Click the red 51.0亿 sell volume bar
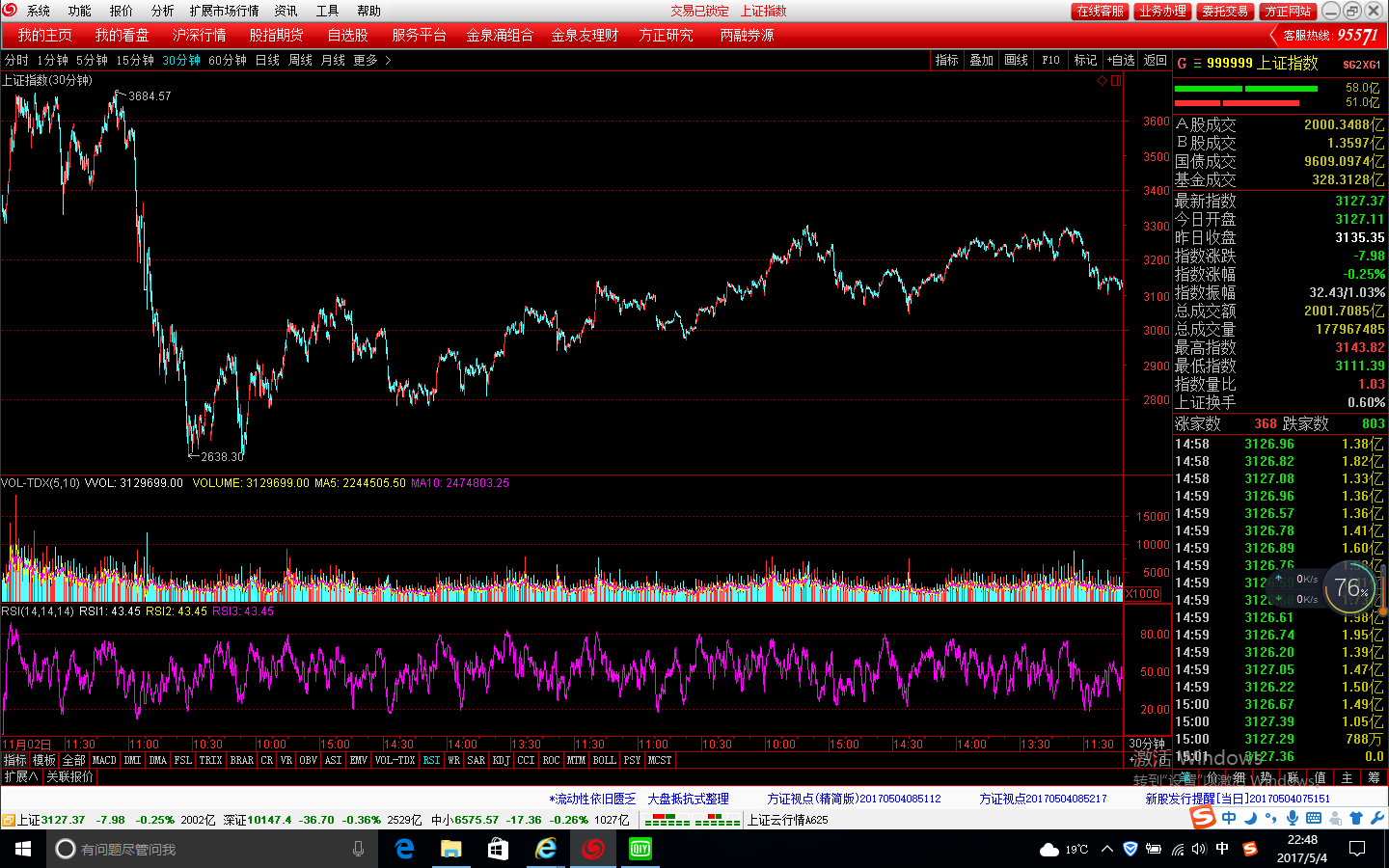This screenshot has width=1389, height=868. [1236, 103]
